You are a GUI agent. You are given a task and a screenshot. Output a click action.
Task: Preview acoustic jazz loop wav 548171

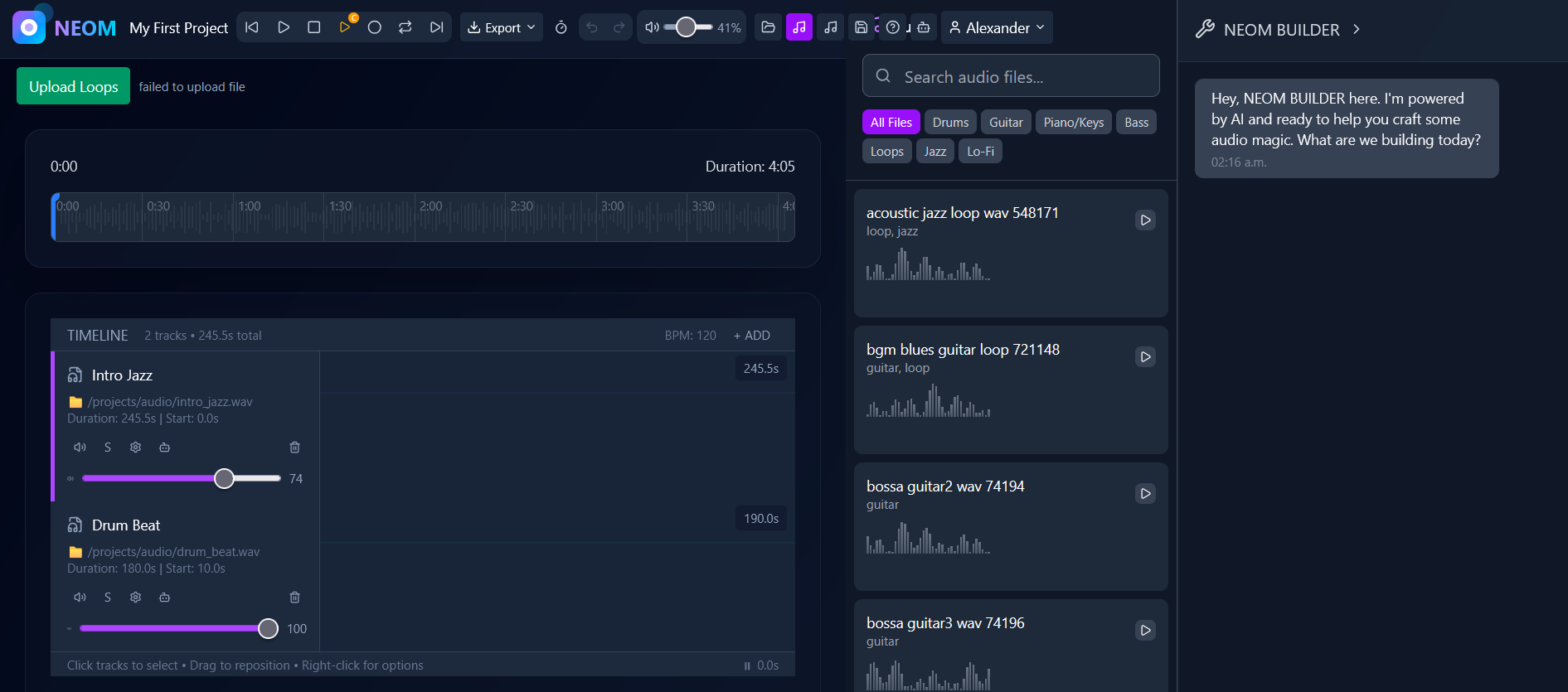1145,220
